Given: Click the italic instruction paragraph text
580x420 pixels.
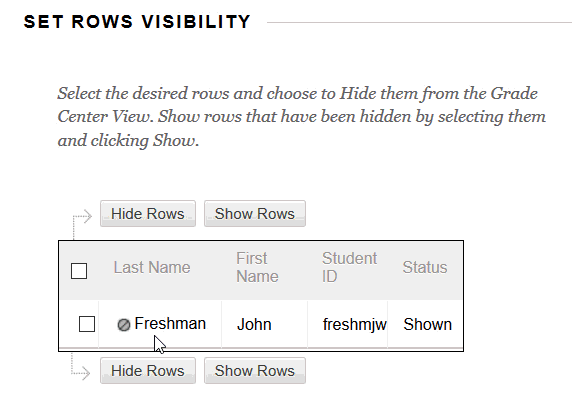Looking at the screenshot, I should click(301, 117).
